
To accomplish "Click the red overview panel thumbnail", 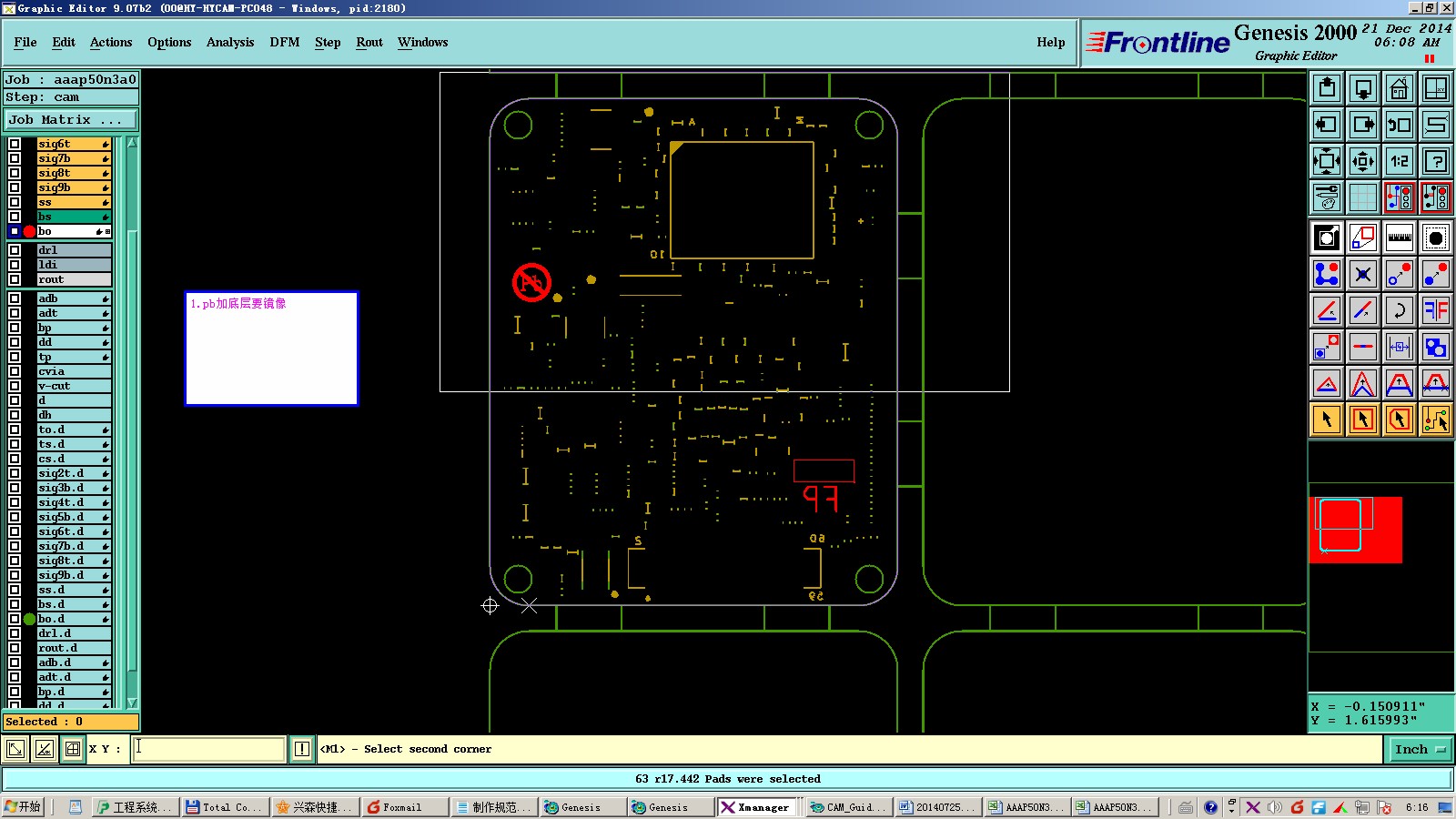I will 1355,530.
